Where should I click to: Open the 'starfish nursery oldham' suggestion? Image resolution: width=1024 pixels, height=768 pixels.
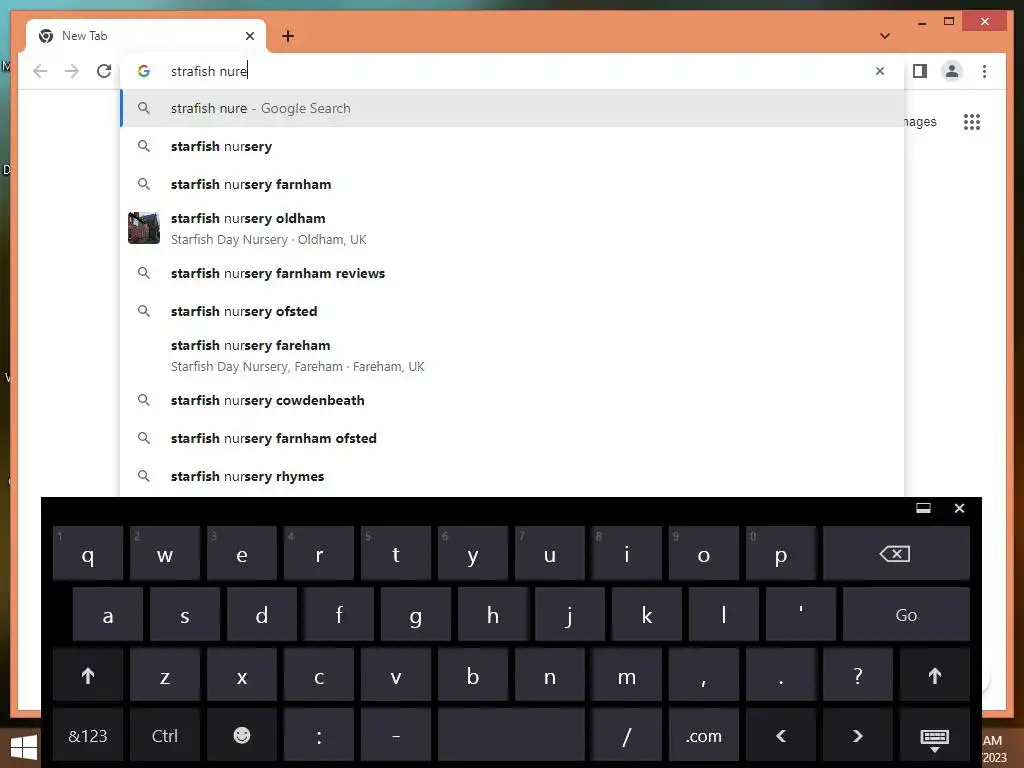coord(513,229)
